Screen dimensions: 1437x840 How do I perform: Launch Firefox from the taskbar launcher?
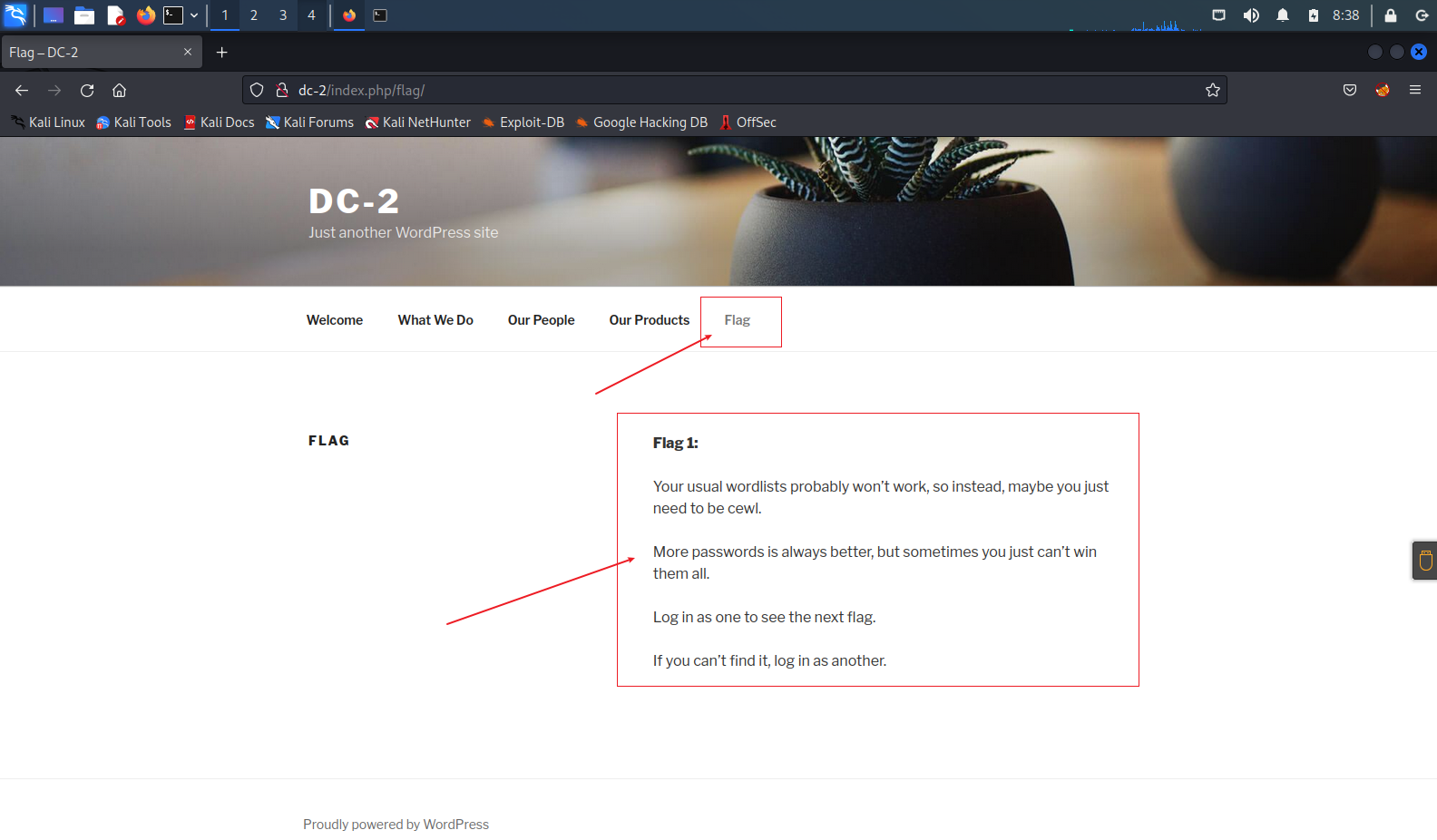pos(145,15)
